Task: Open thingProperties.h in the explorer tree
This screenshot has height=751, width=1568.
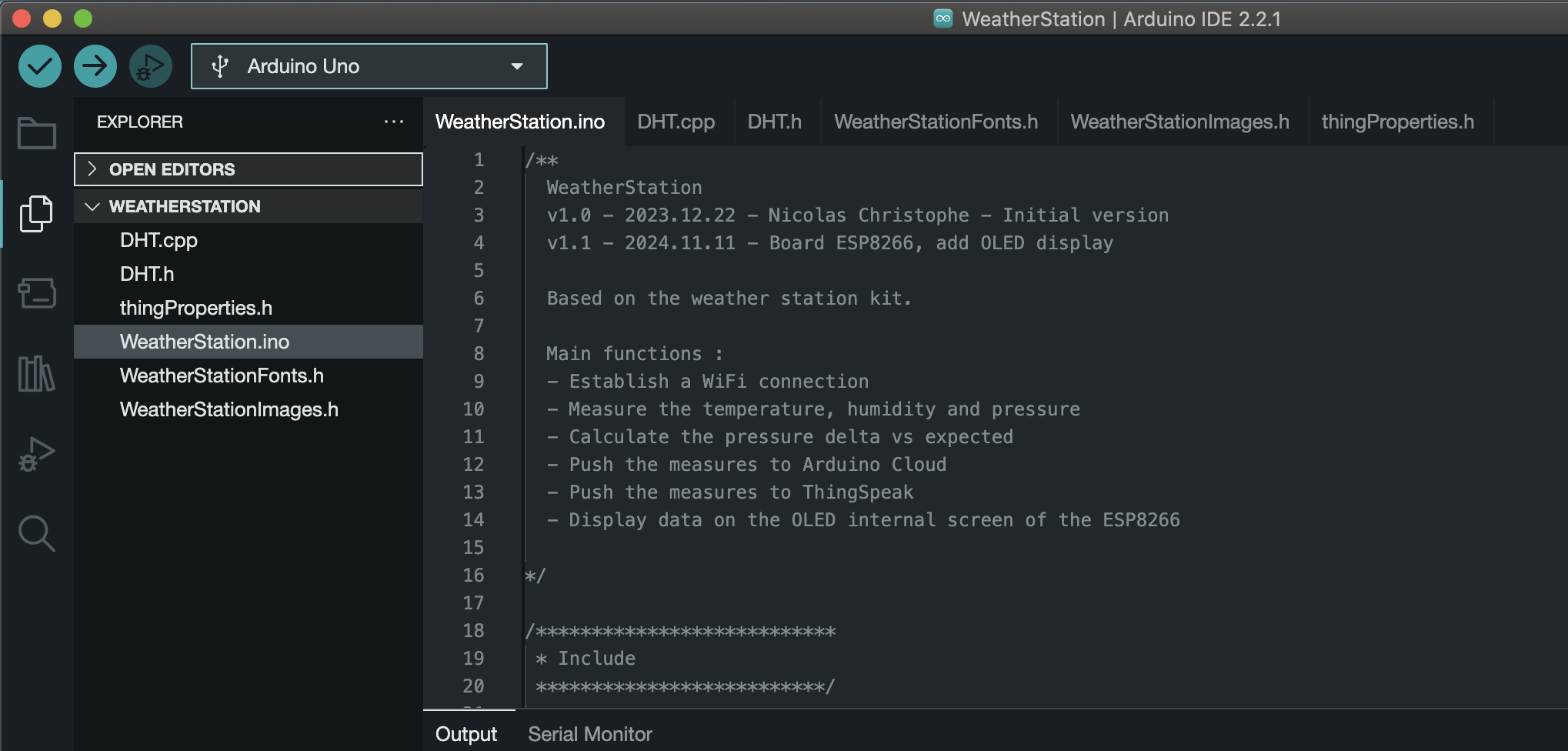Action: [249, 308]
